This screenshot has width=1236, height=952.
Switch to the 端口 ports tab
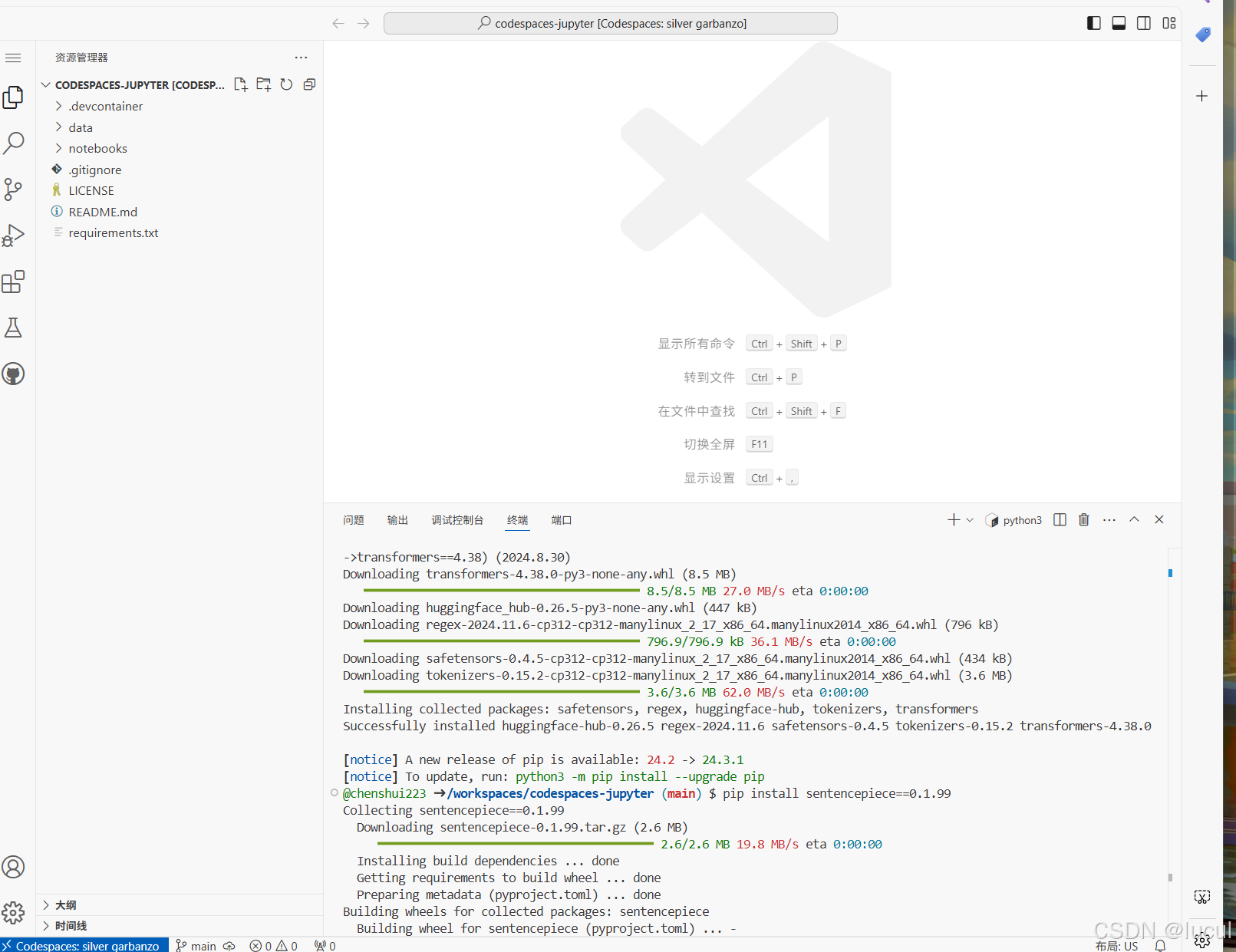(562, 520)
